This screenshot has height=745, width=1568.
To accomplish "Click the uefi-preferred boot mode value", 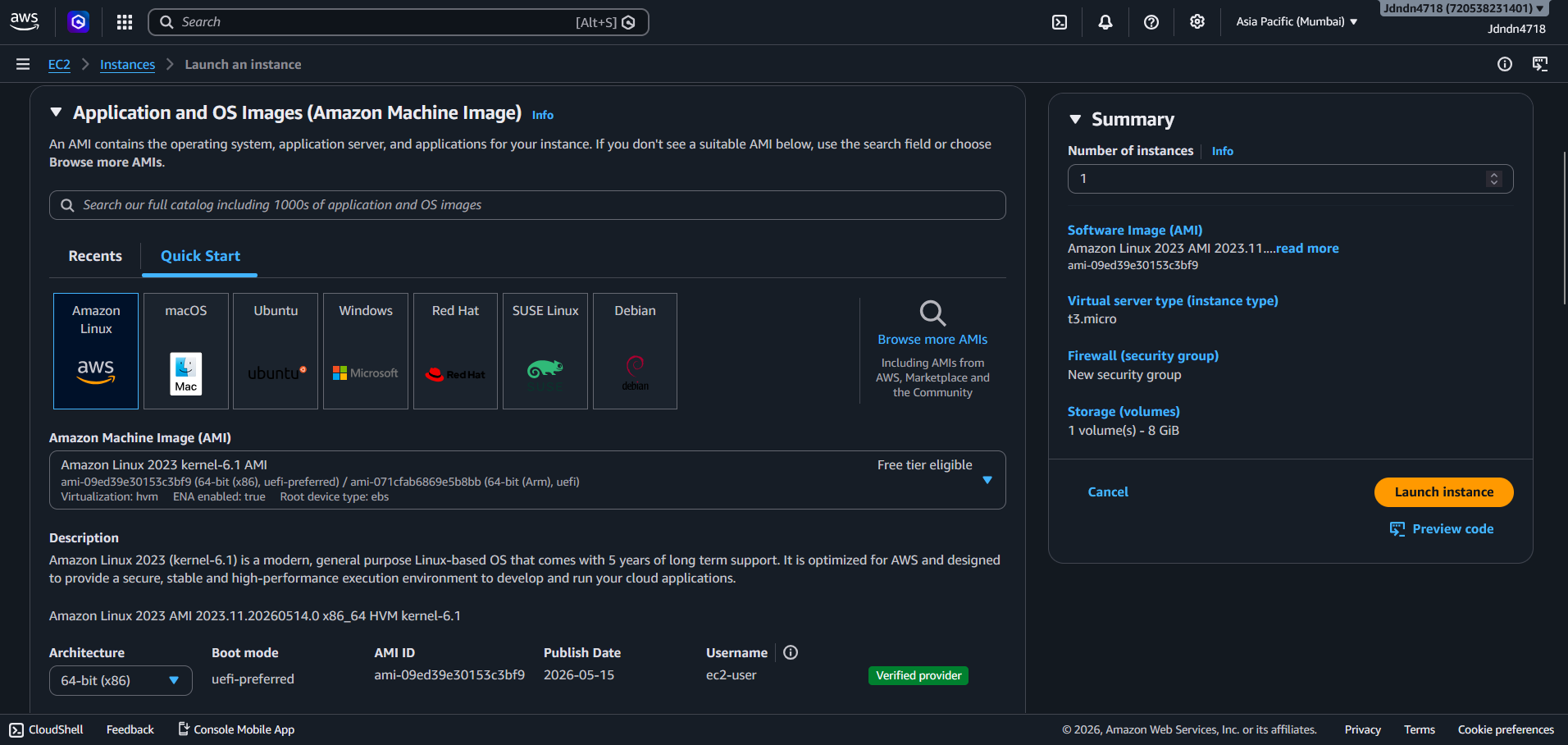I will (x=253, y=679).
